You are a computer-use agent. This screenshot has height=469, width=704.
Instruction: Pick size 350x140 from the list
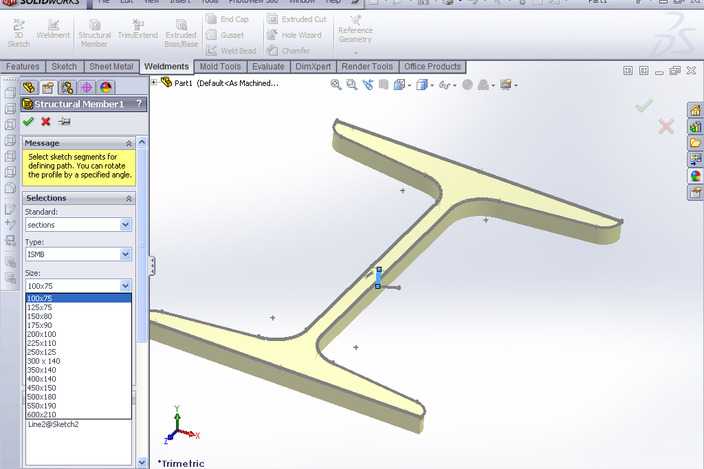coord(79,370)
